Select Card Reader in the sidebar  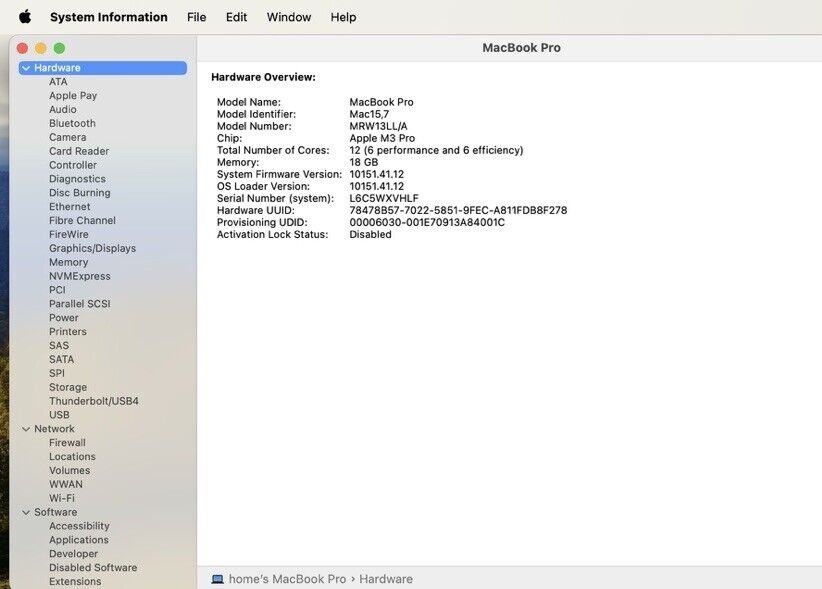coord(79,151)
